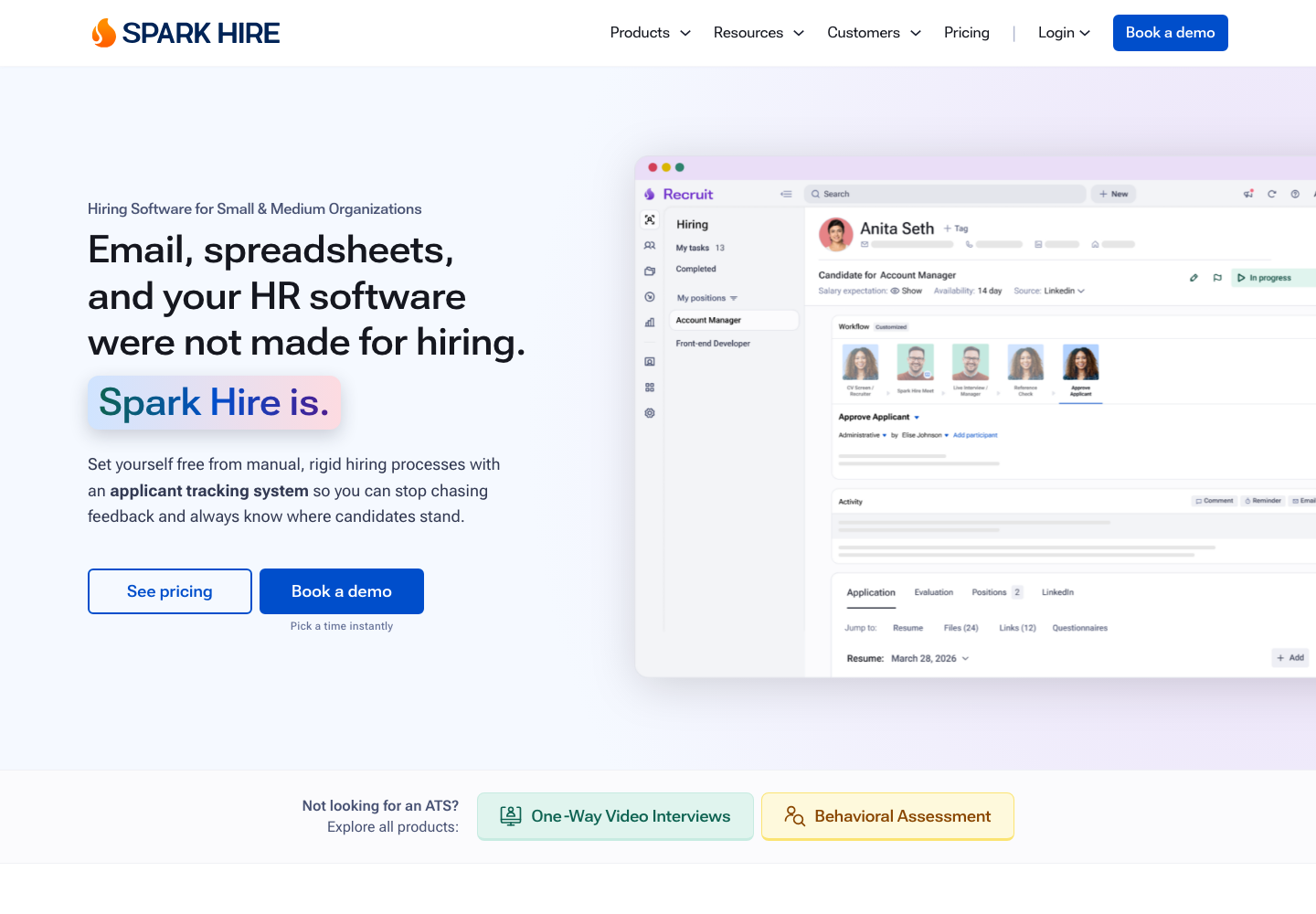Switch to the LinkedIn tab

coord(1057,592)
